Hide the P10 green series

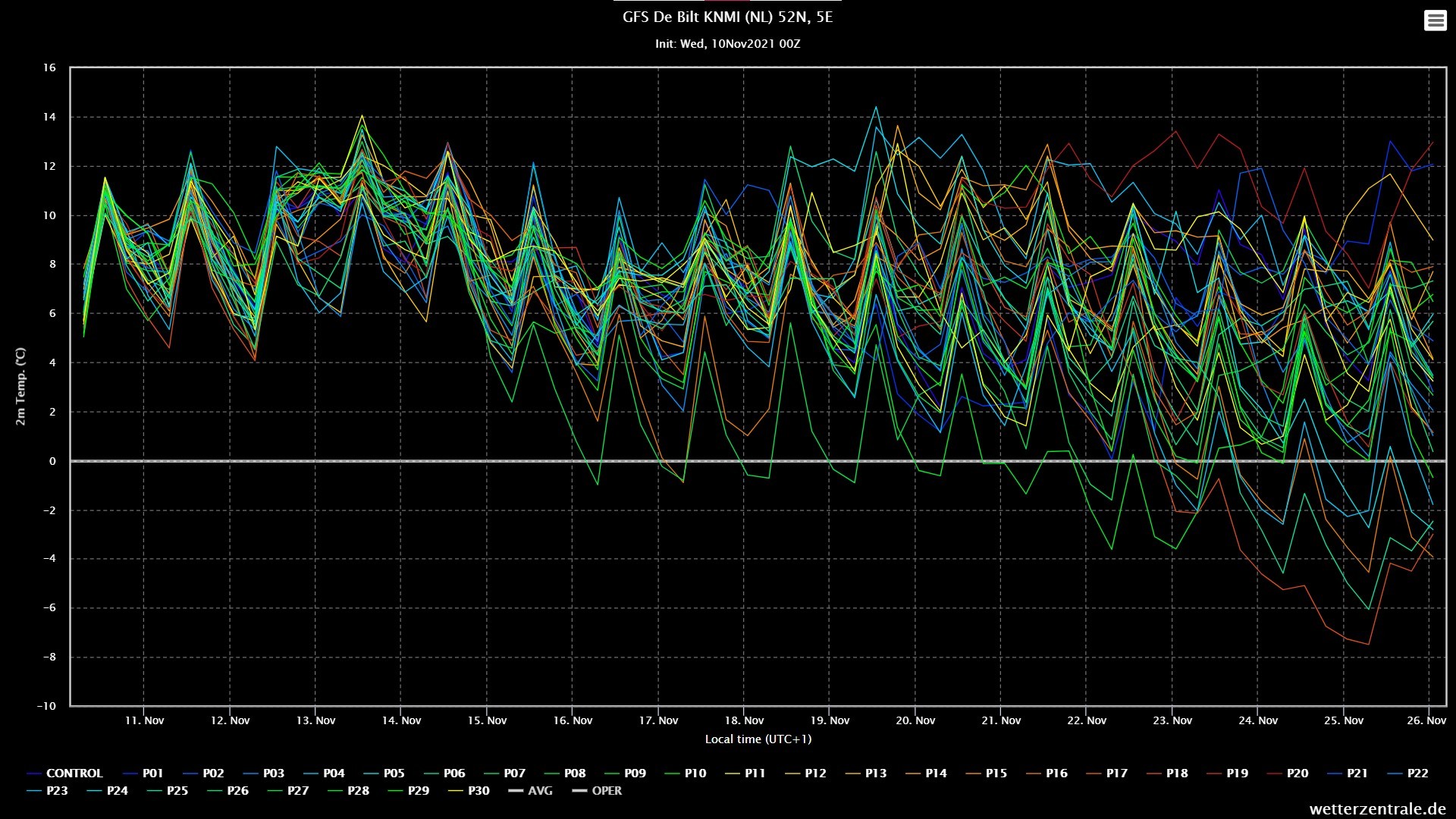click(x=685, y=773)
